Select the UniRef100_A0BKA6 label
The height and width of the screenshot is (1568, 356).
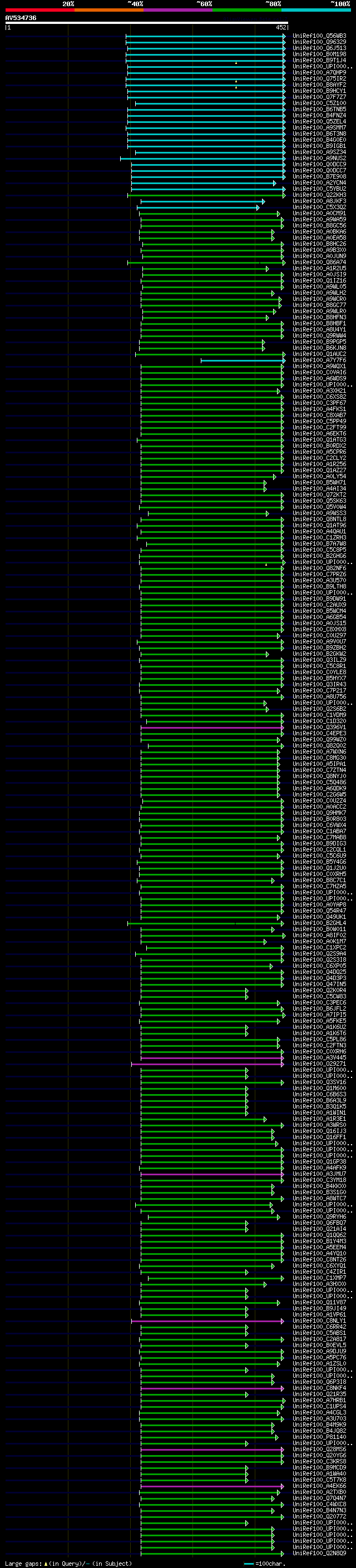(x=319, y=232)
